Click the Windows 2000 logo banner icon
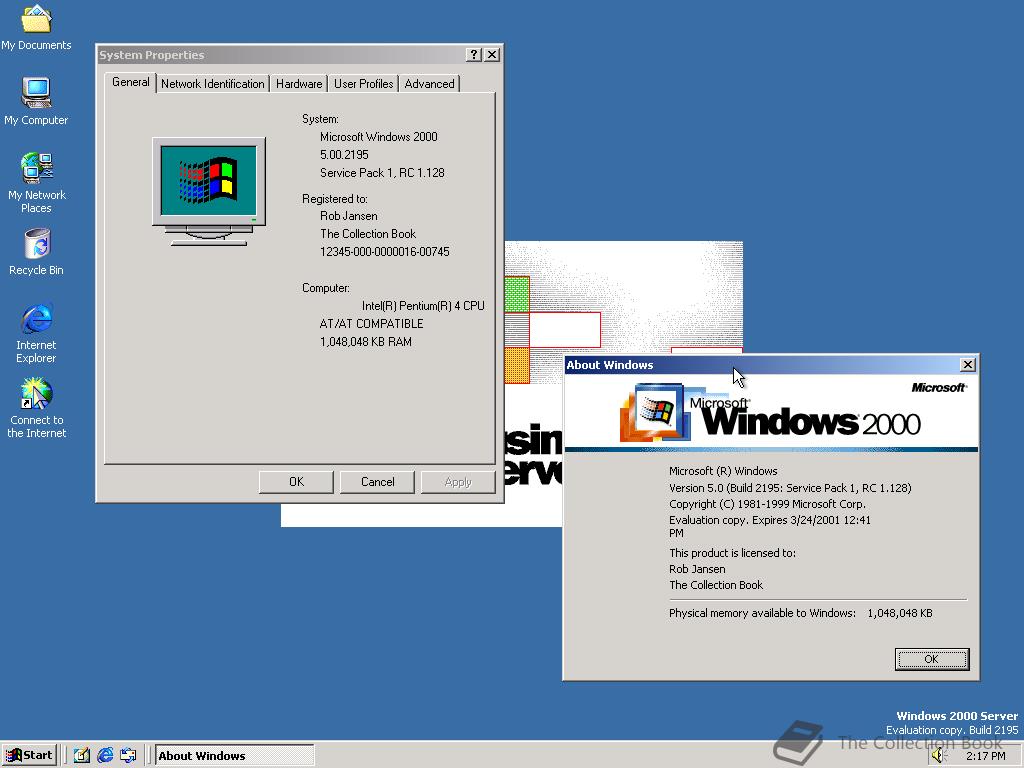This screenshot has width=1024, height=768. click(654, 413)
